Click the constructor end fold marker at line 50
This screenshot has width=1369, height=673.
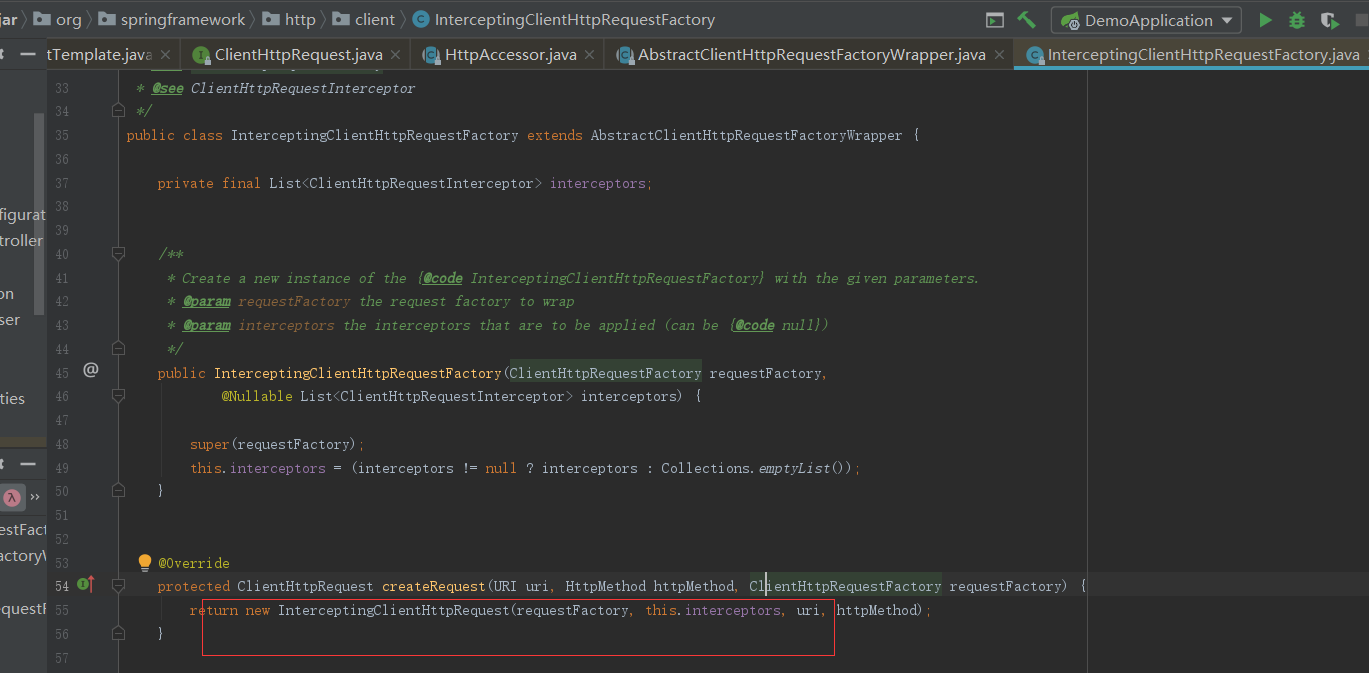click(x=118, y=491)
